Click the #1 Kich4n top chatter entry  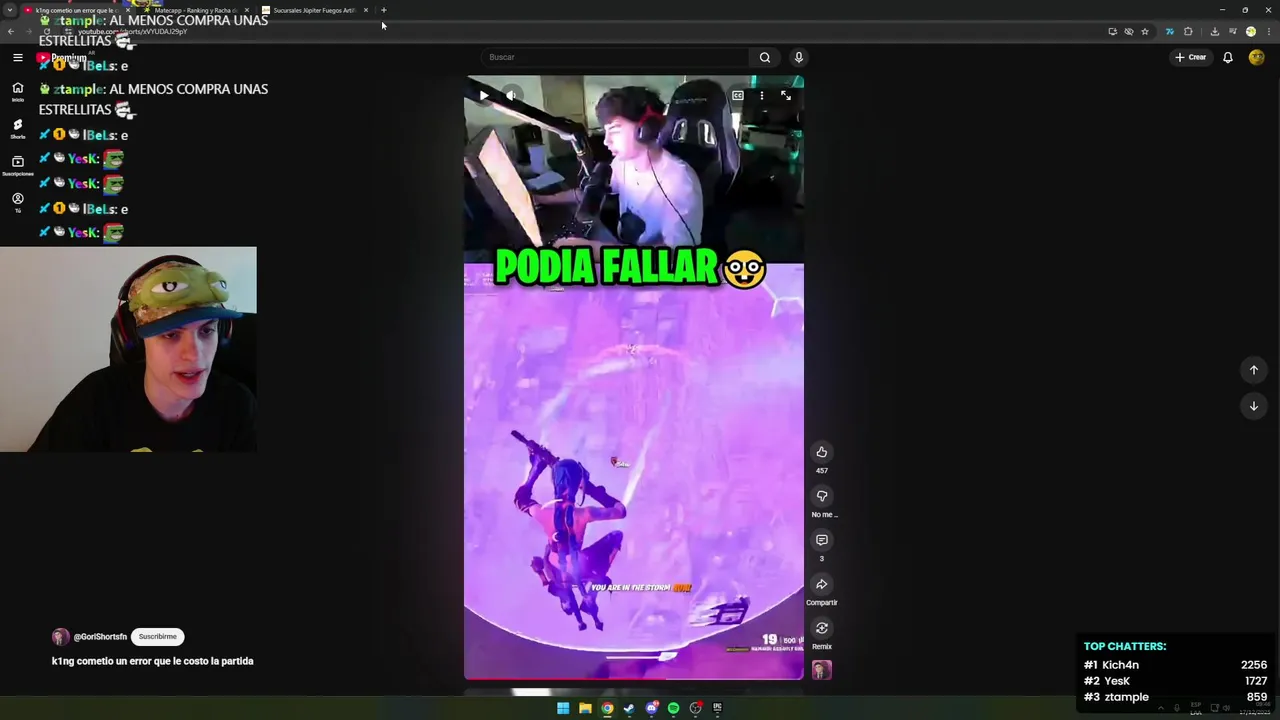click(1175, 665)
